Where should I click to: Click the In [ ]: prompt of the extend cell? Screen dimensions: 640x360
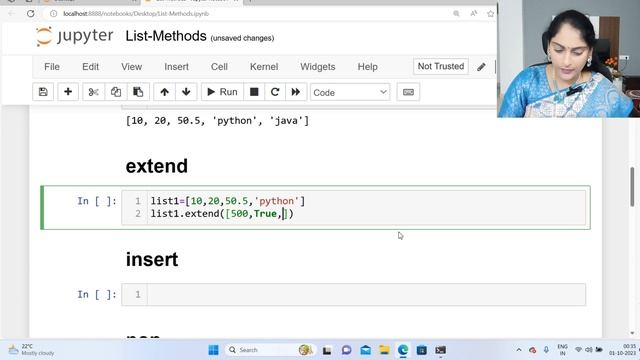click(x=97, y=201)
